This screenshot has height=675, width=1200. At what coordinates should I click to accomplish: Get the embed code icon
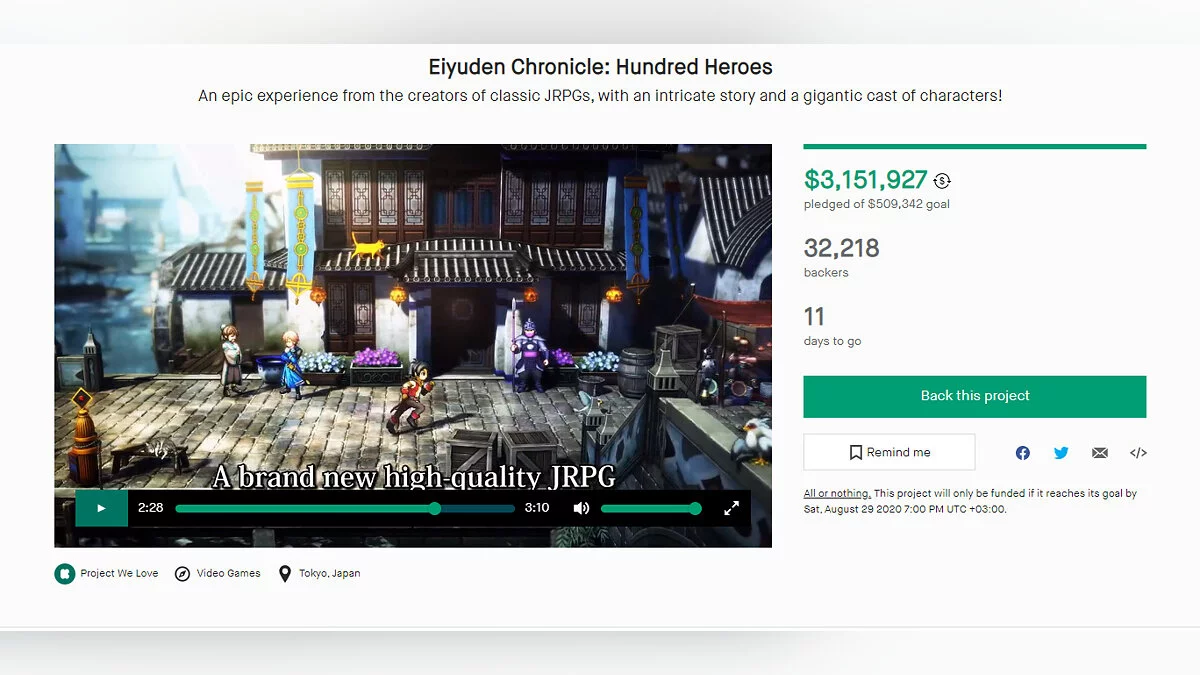(1138, 453)
